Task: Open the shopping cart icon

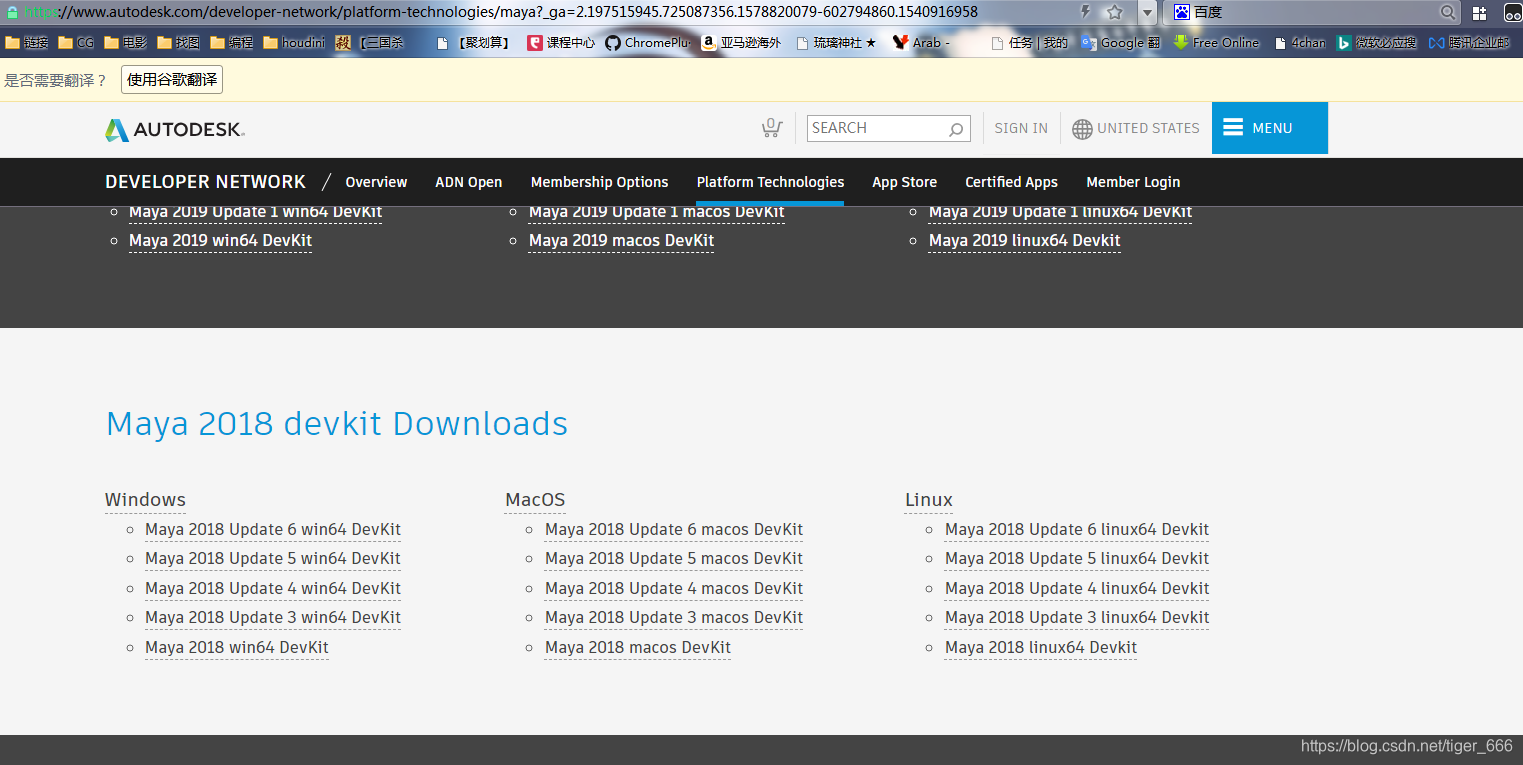Action: [x=771, y=128]
